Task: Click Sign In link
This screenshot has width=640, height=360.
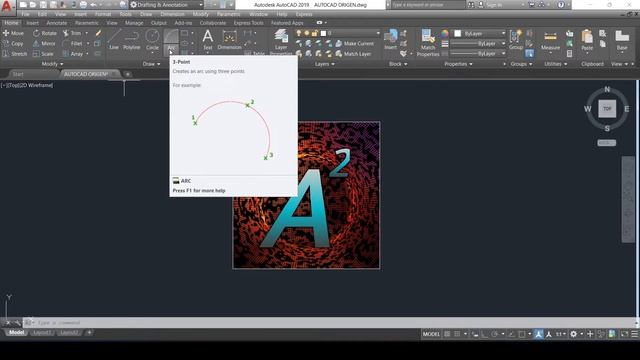Action: tap(494, 5)
